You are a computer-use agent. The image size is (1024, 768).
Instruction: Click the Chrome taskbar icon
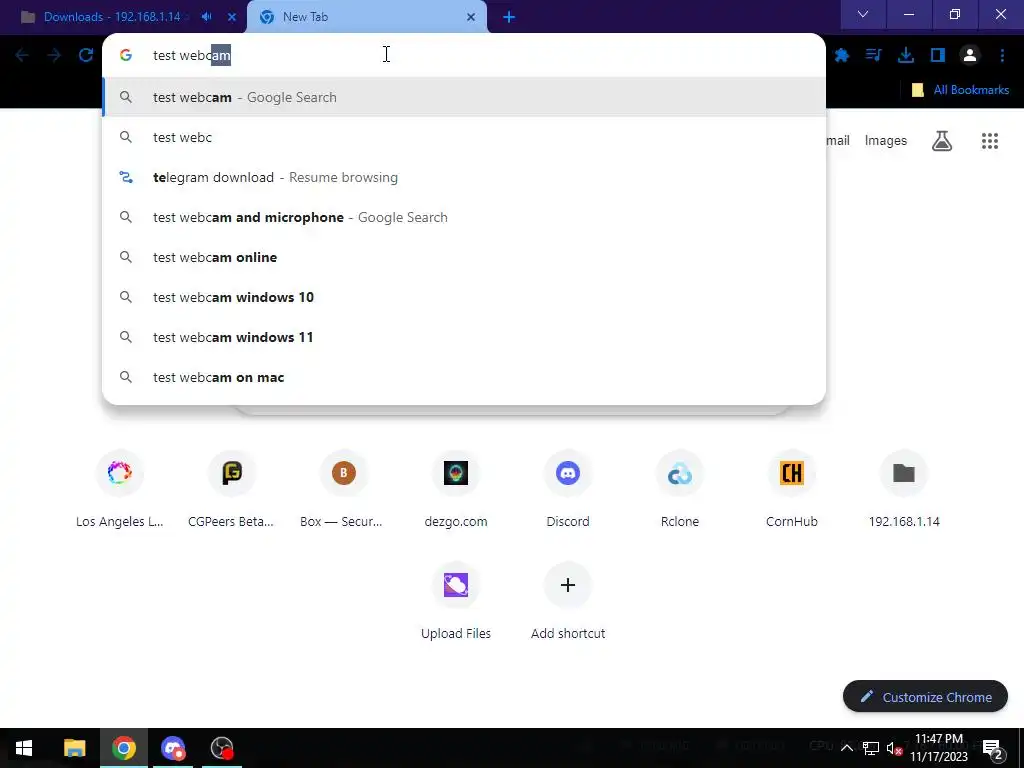tap(123, 748)
